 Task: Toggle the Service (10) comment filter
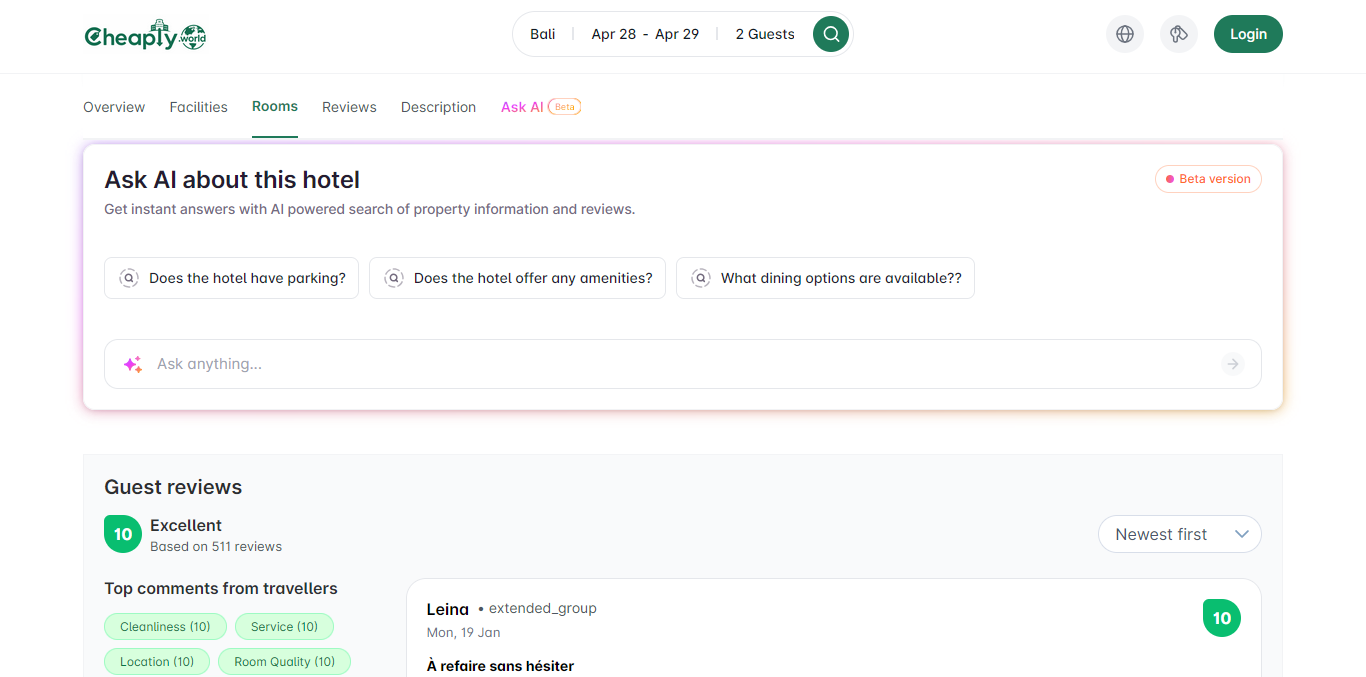point(284,627)
